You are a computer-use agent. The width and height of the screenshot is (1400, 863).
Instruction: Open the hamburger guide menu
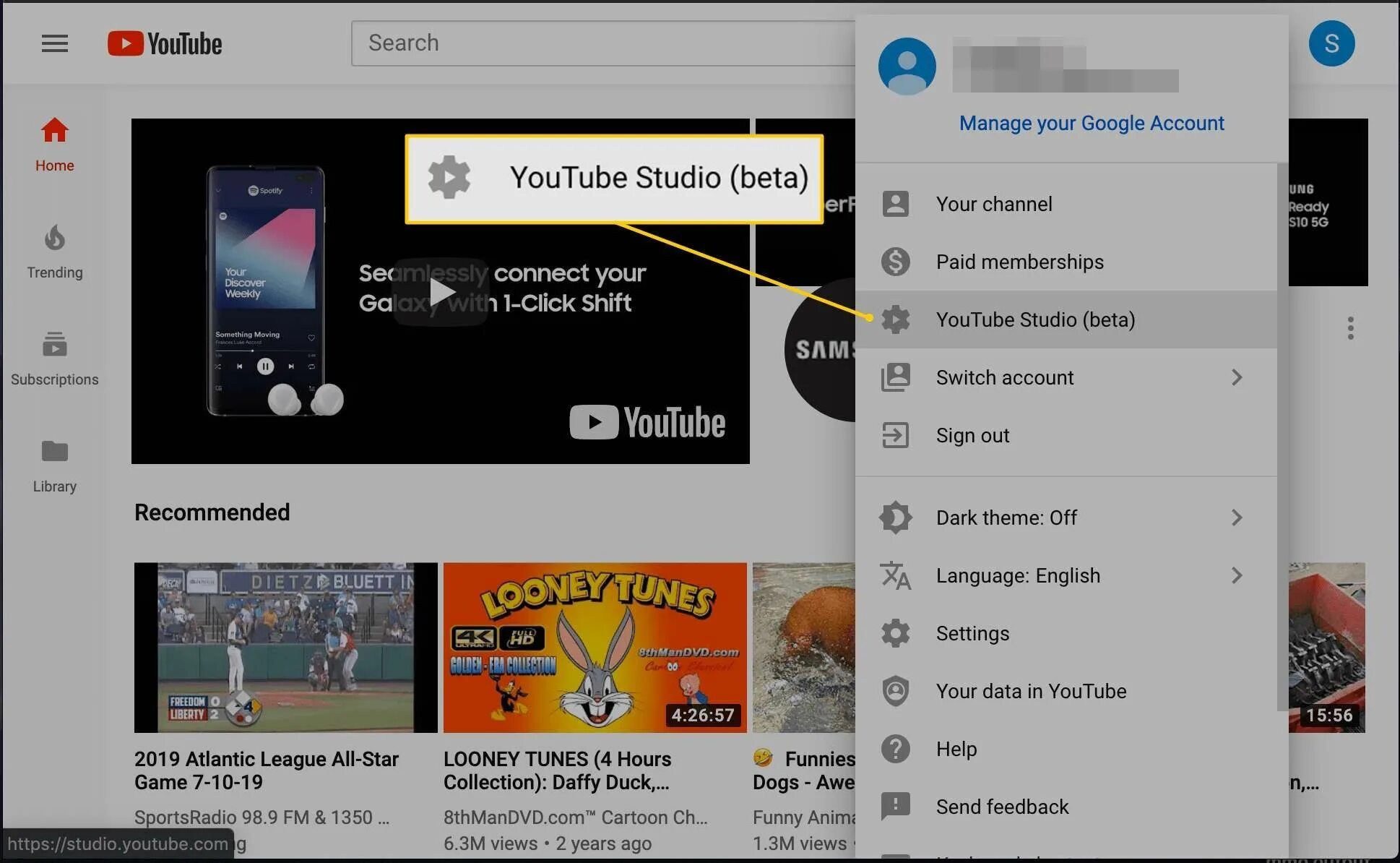(54, 43)
